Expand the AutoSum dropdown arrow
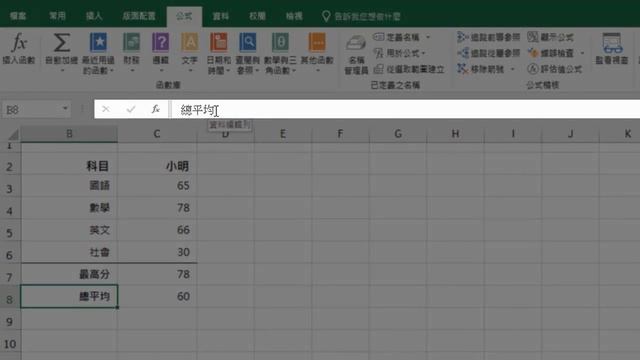 coord(62,71)
